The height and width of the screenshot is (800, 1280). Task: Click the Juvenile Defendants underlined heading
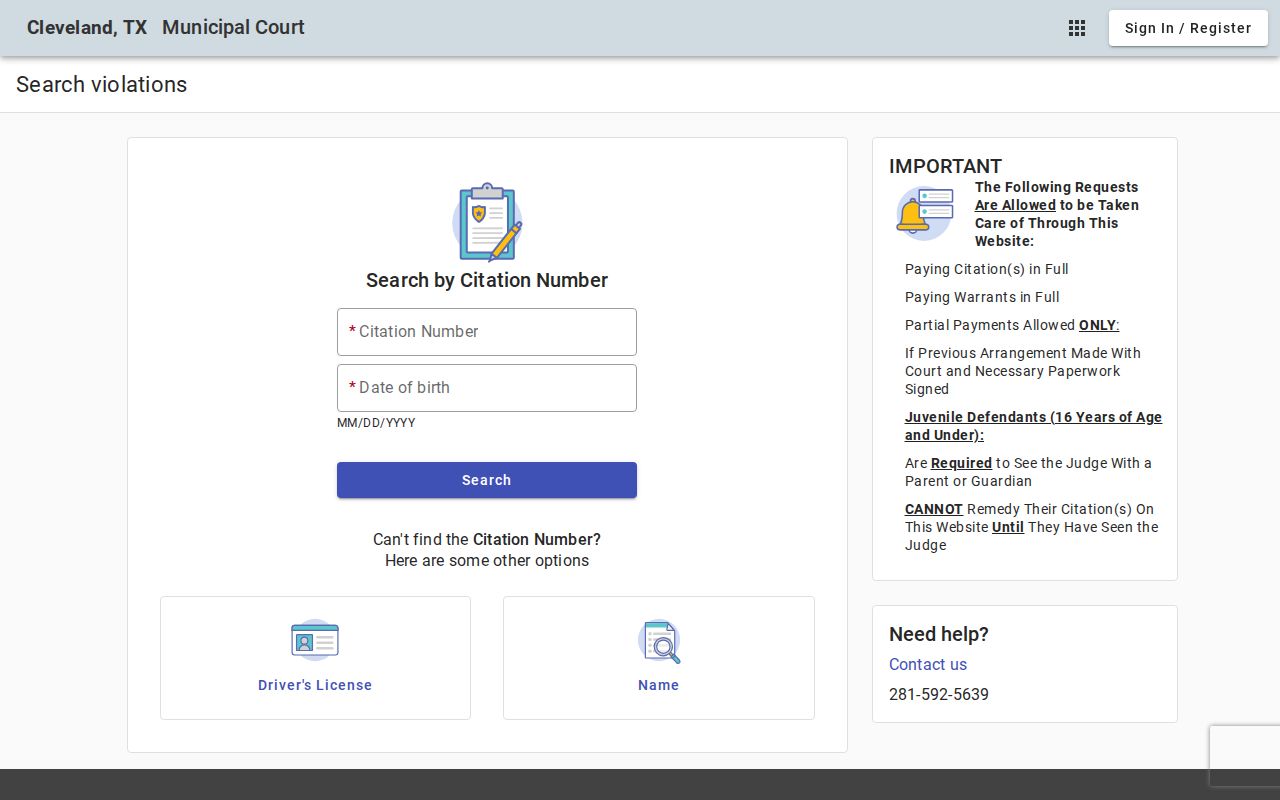pyautogui.click(x=1033, y=426)
